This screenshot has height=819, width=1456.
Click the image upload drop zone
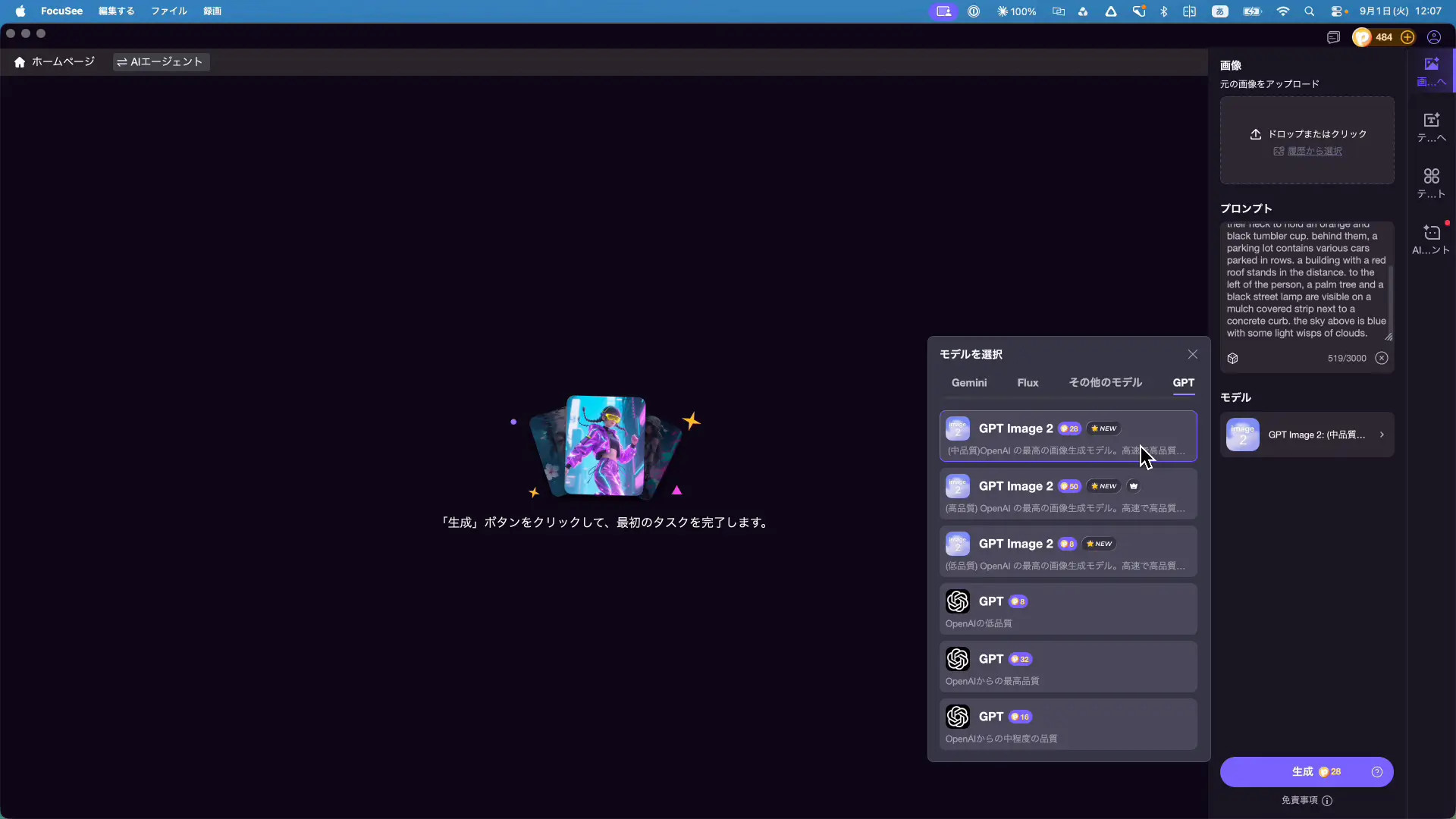coord(1307,140)
